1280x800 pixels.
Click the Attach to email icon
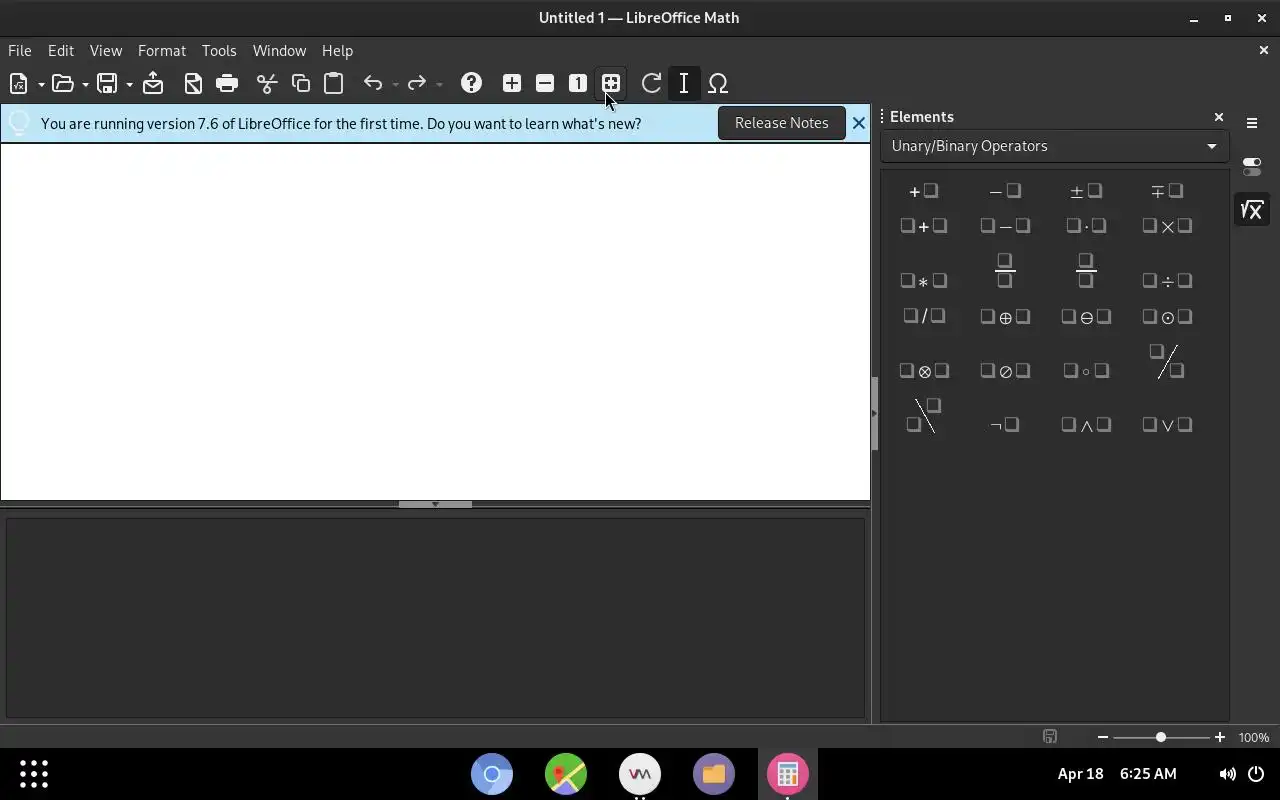153,84
